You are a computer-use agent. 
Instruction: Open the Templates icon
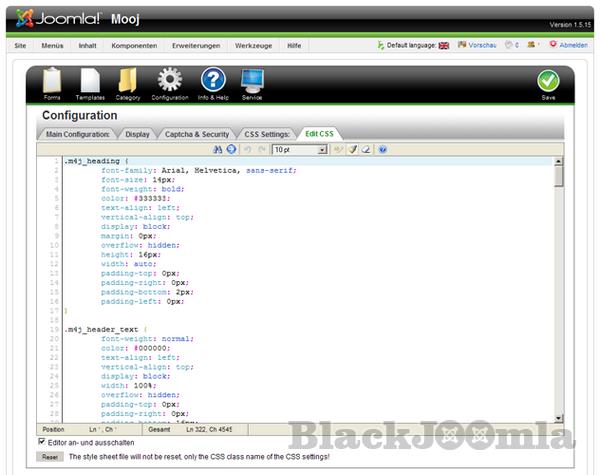click(90, 82)
